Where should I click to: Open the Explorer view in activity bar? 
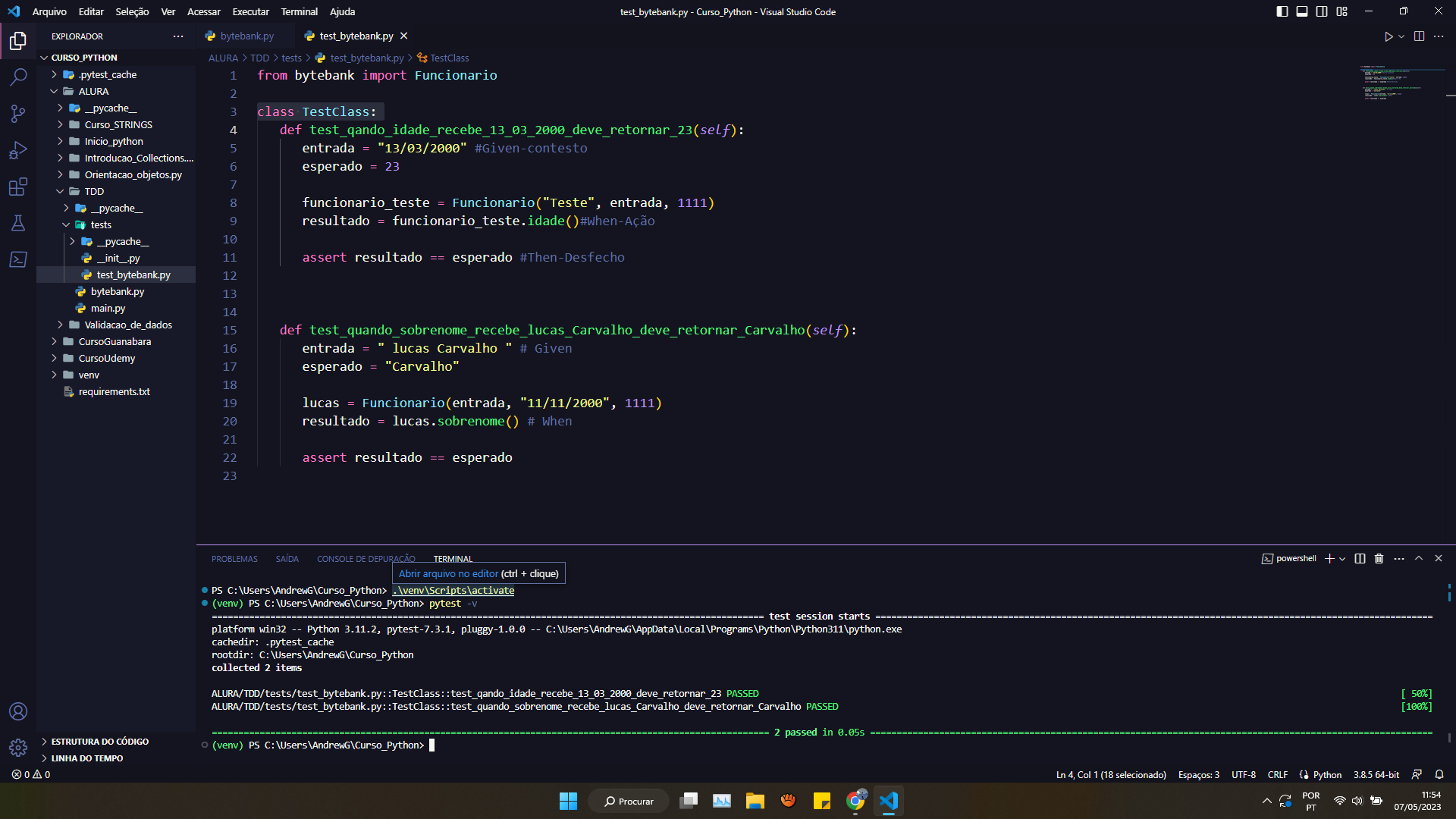[x=18, y=40]
